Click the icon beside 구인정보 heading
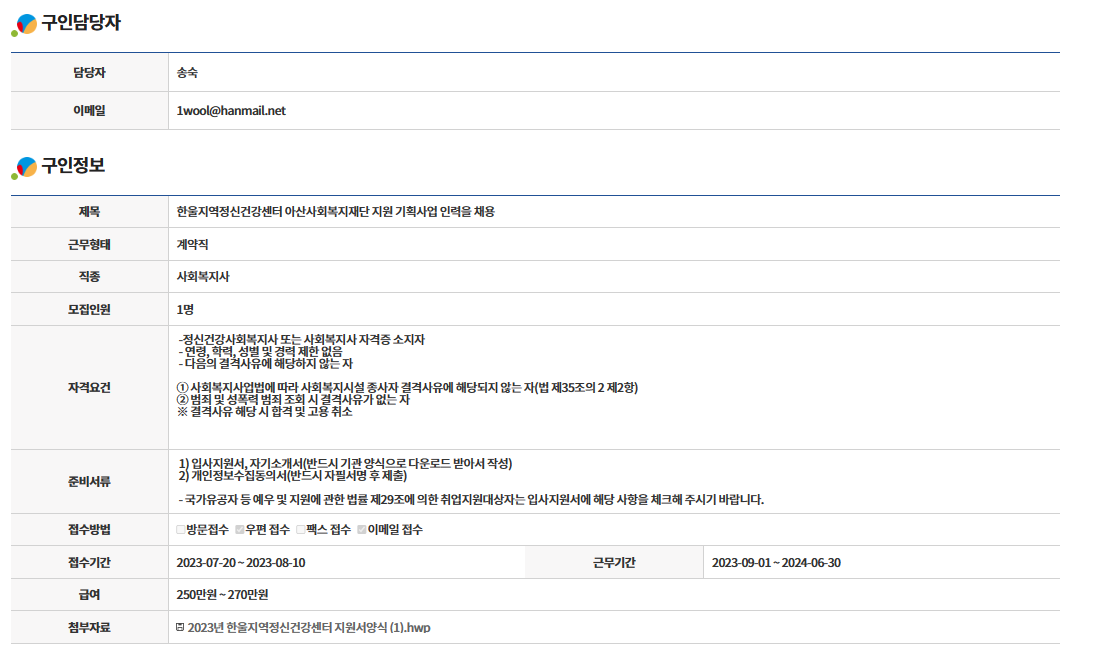 (26, 167)
